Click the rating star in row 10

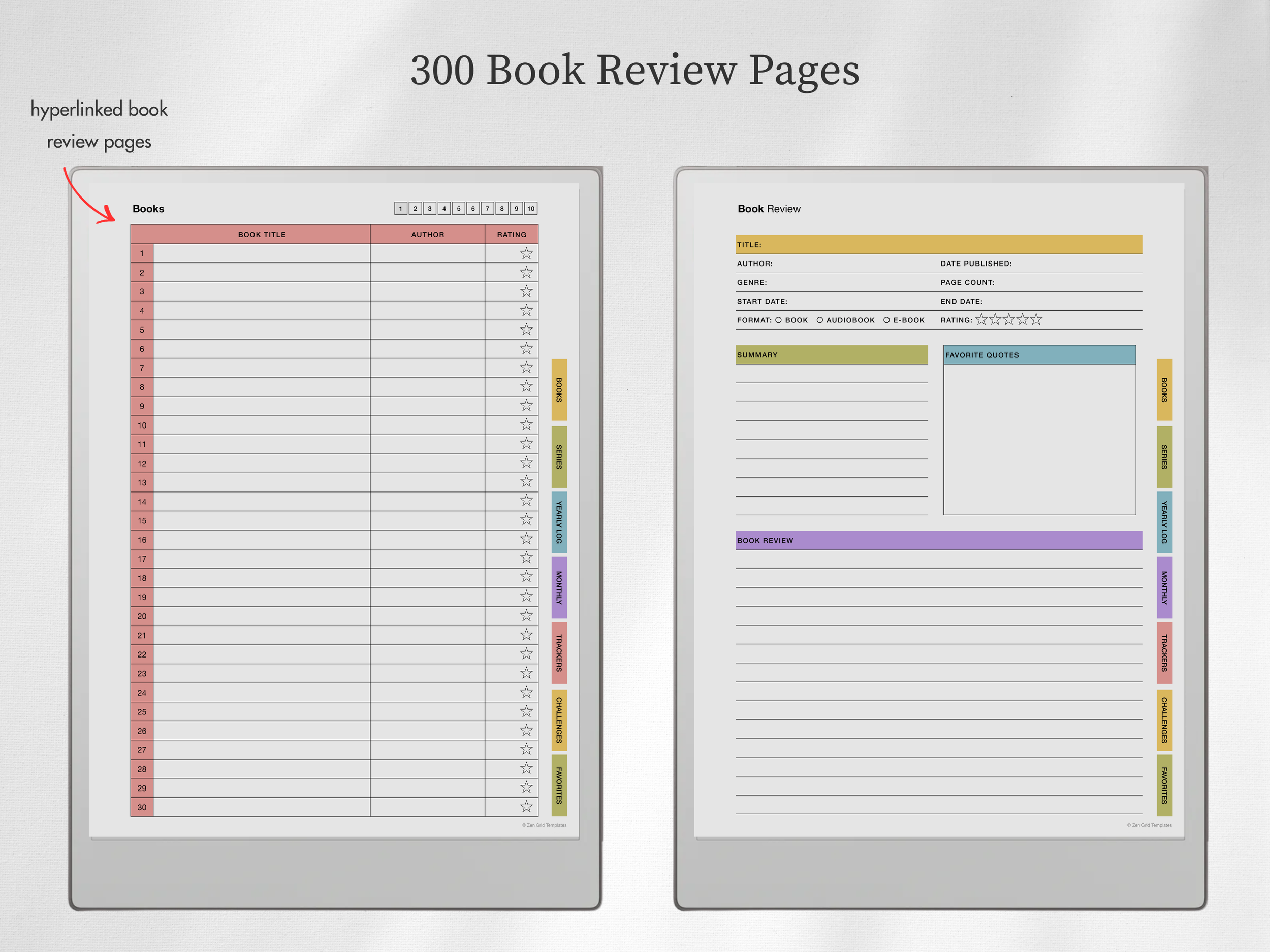(526, 424)
